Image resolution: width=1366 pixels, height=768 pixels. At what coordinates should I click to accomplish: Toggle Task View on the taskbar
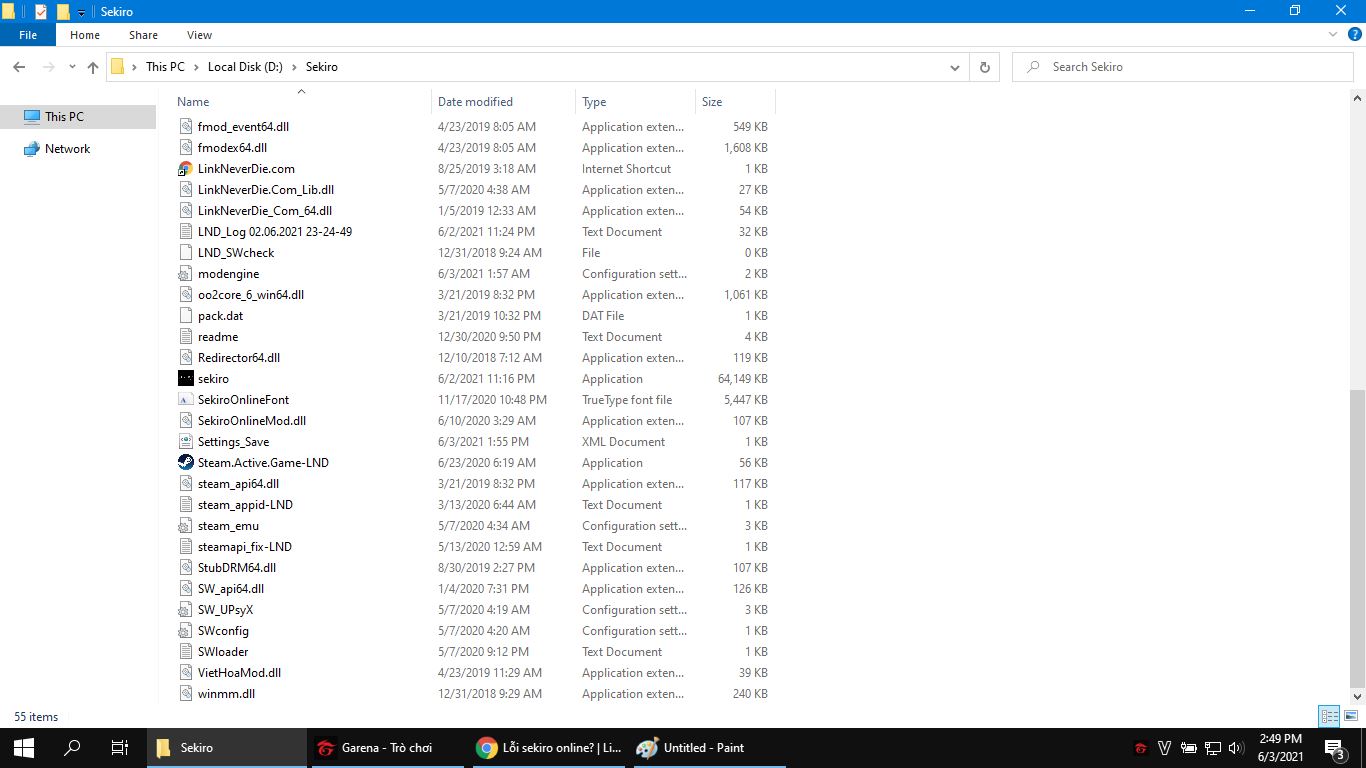click(x=118, y=747)
